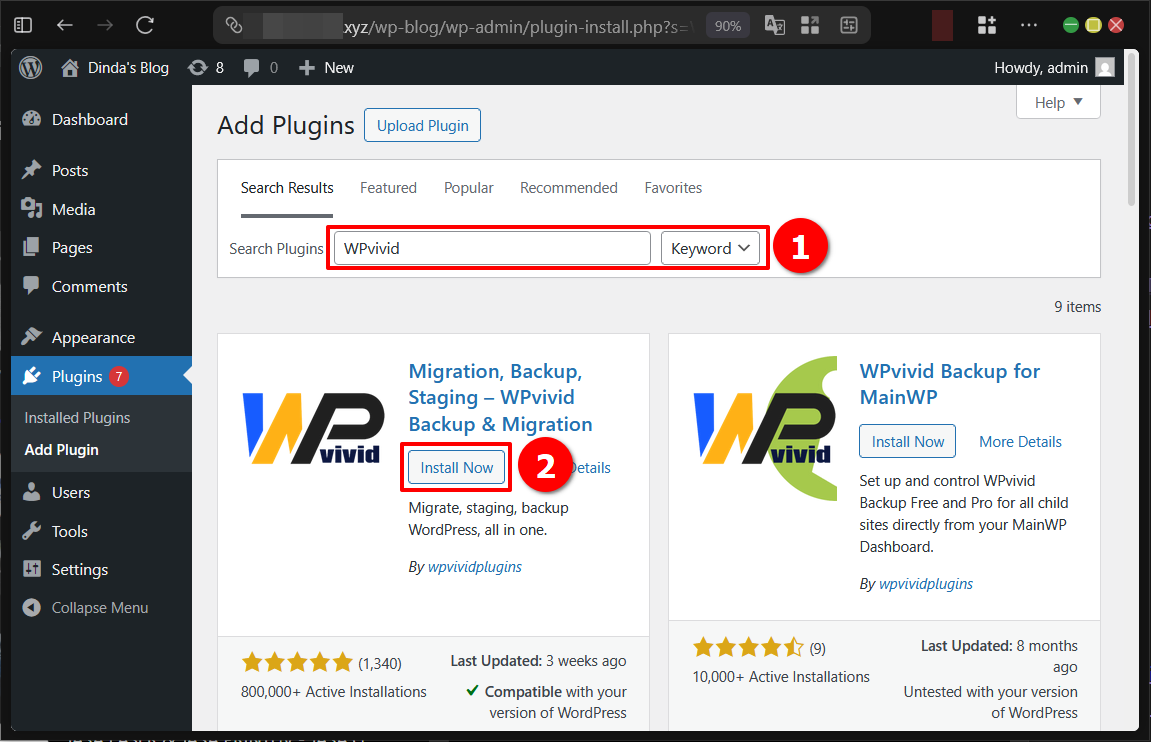The height and width of the screenshot is (742, 1151).
Task: Install WPvivid Backup for MainWP
Action: (906, 441)
